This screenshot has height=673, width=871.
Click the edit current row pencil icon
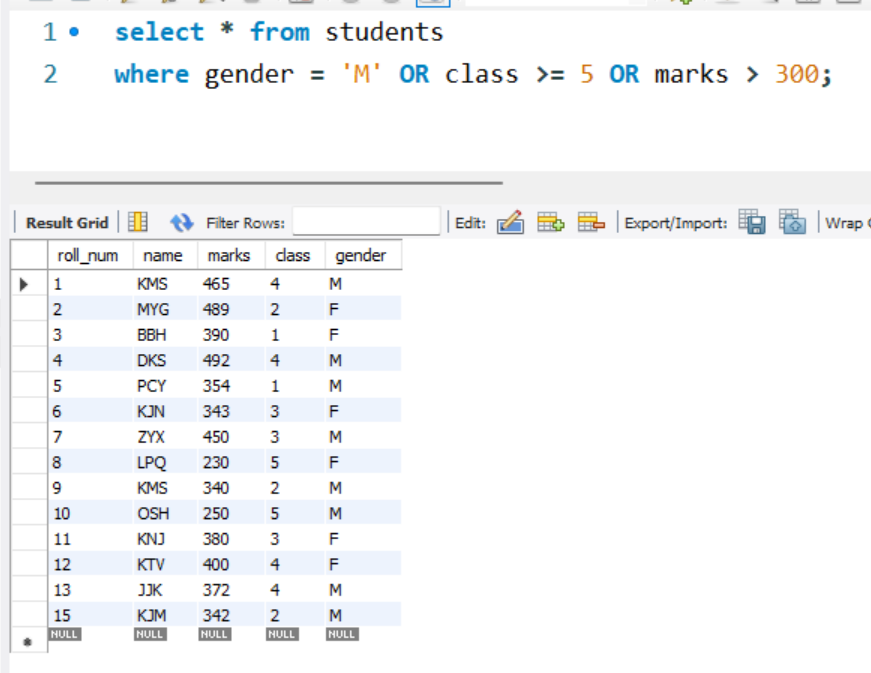[x=510, y=222]
